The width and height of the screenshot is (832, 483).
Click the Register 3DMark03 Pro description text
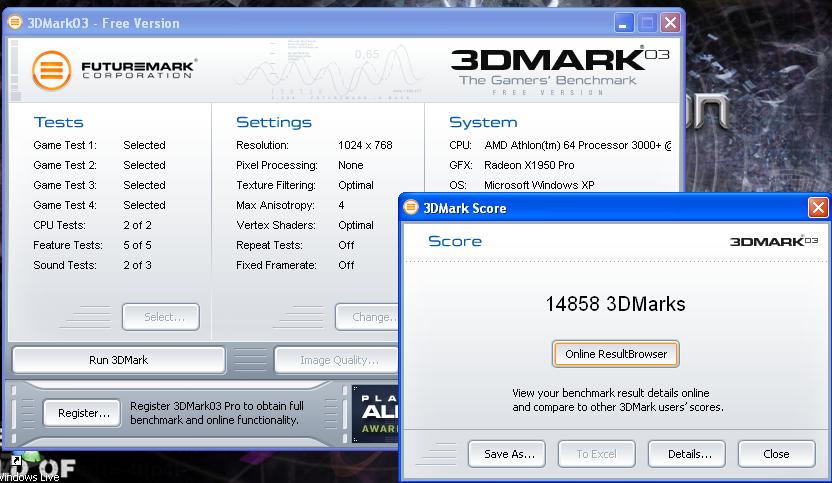point(216,413)
